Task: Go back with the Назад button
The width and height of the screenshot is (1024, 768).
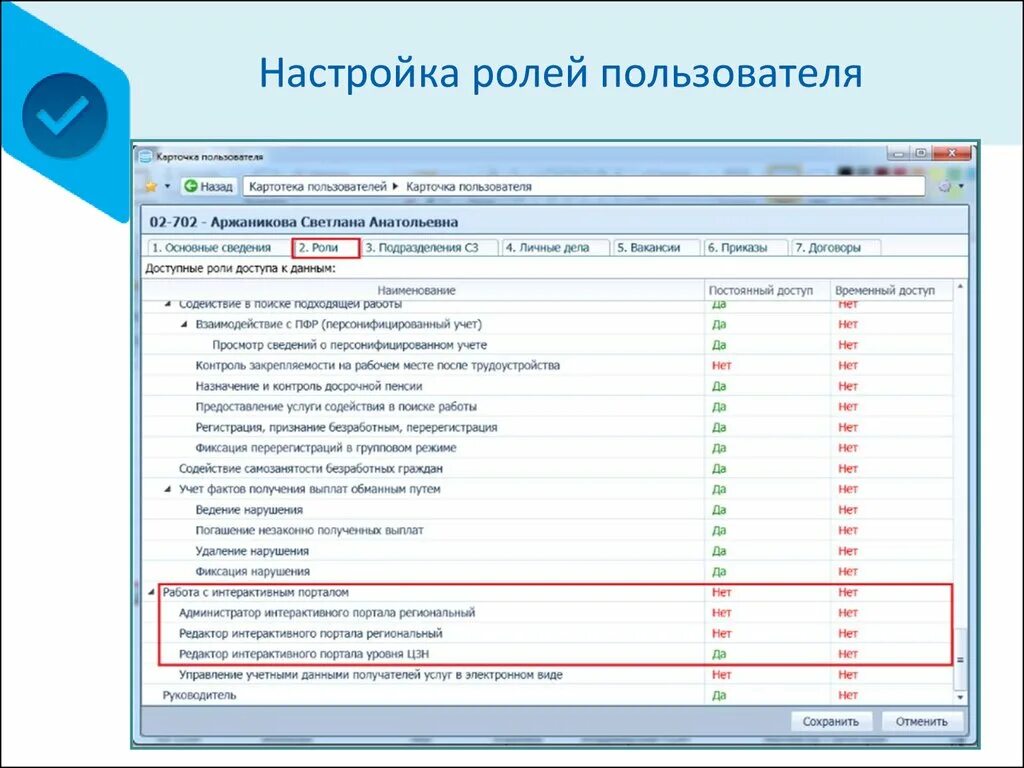Action: (x=208, y=186)
